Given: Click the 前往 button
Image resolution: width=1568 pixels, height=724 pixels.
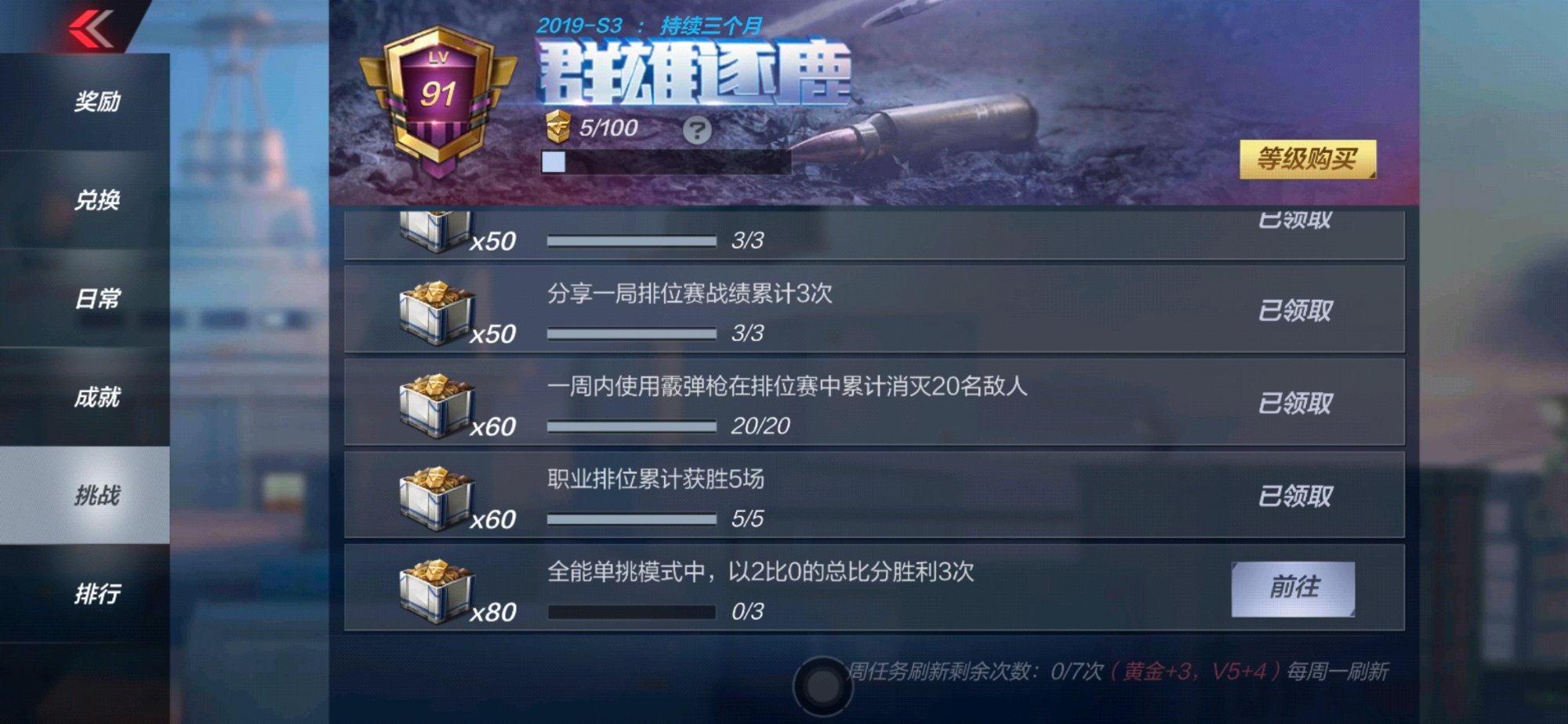Looking at the screenshot, I should [x=1294, y=588].
